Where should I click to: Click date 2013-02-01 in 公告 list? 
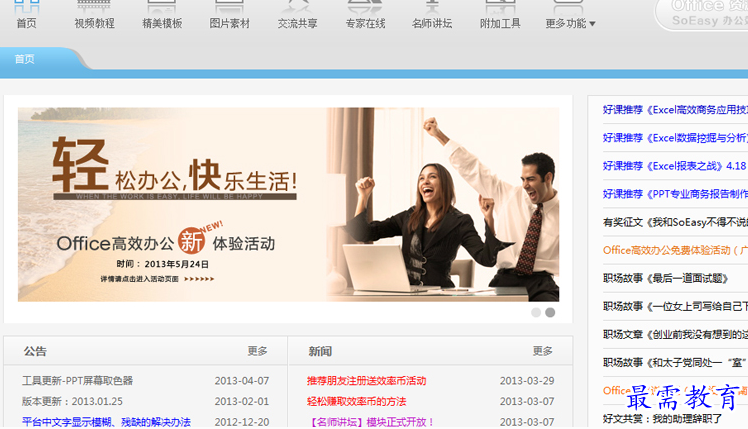[x=242, y=401]
